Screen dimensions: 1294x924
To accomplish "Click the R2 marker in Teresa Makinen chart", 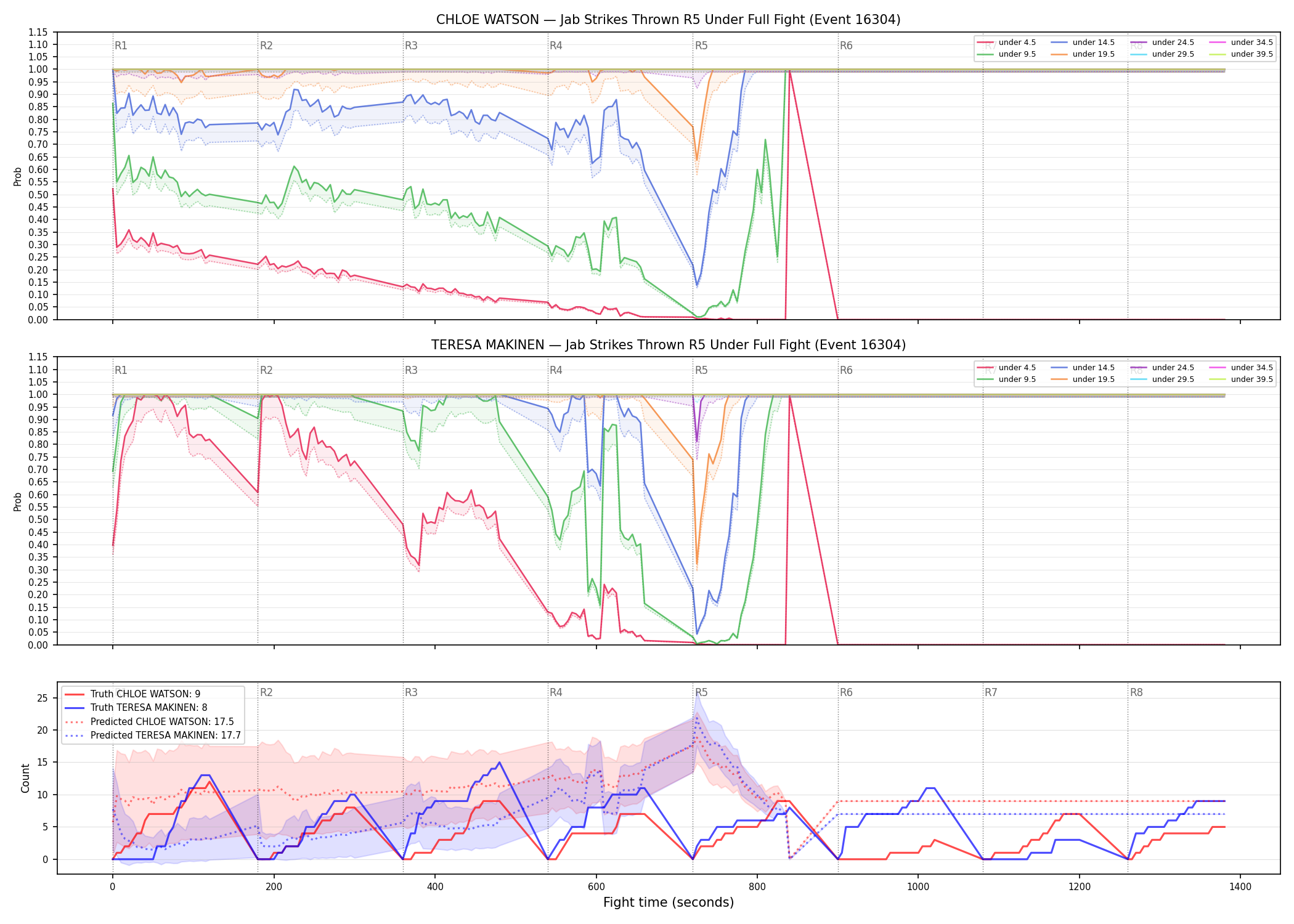I will point(266,370).
